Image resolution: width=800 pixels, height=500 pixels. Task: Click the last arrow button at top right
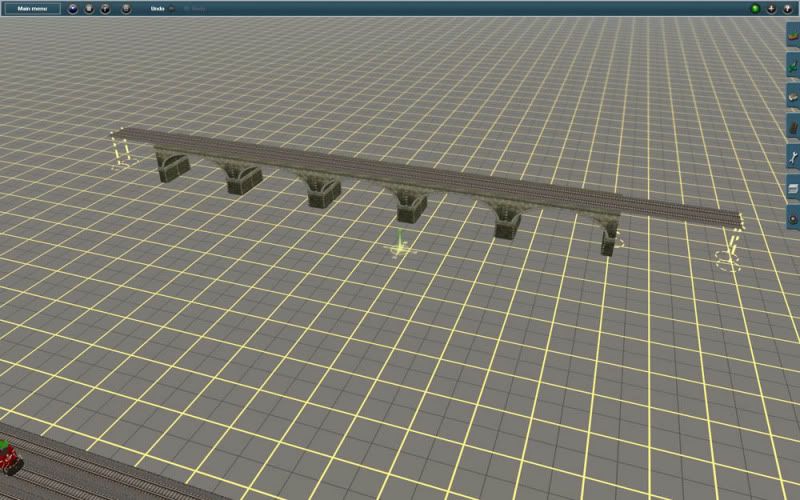click(788, 9)
